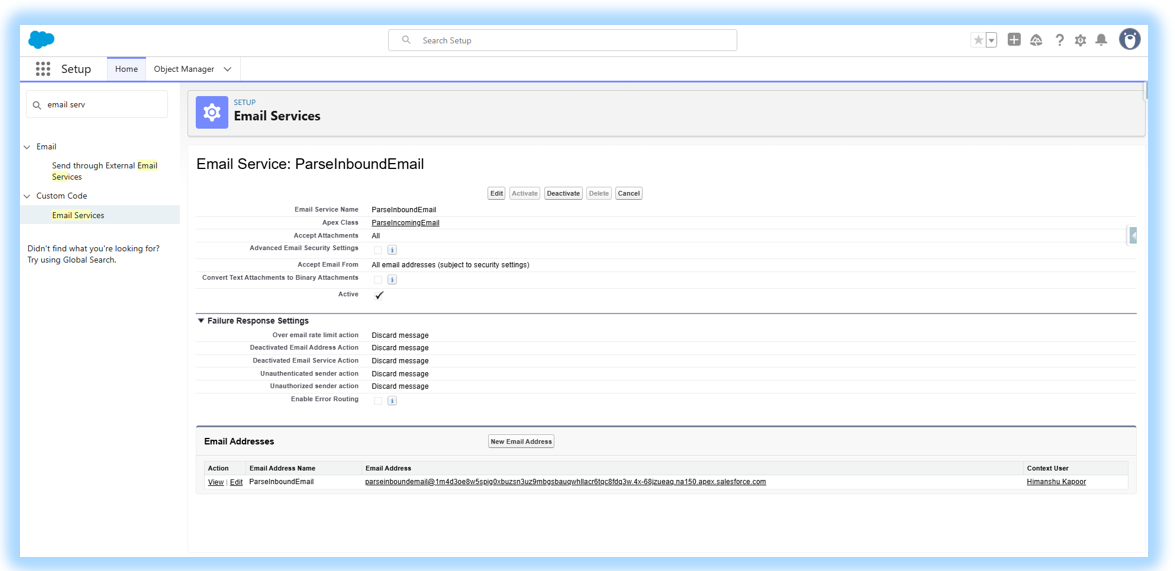
Task: Click the disabled Activate button
Action: pyautogui.click(x=525, y=193)
